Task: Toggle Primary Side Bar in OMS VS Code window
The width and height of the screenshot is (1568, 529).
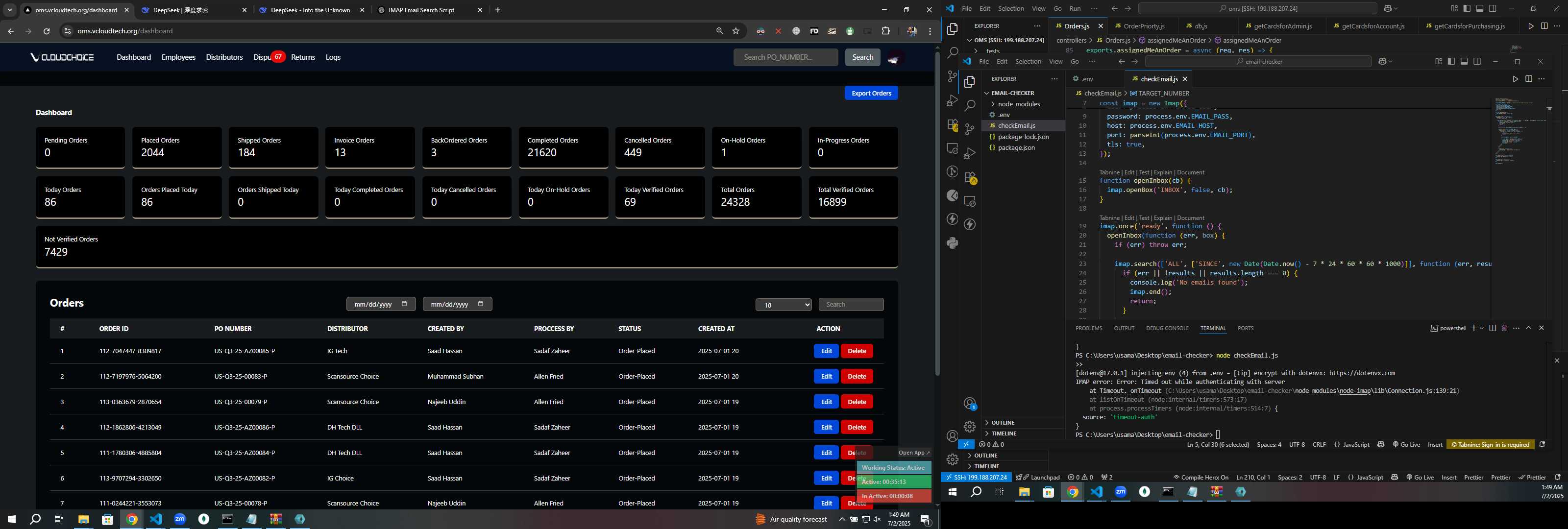Action: [1467, 8]
